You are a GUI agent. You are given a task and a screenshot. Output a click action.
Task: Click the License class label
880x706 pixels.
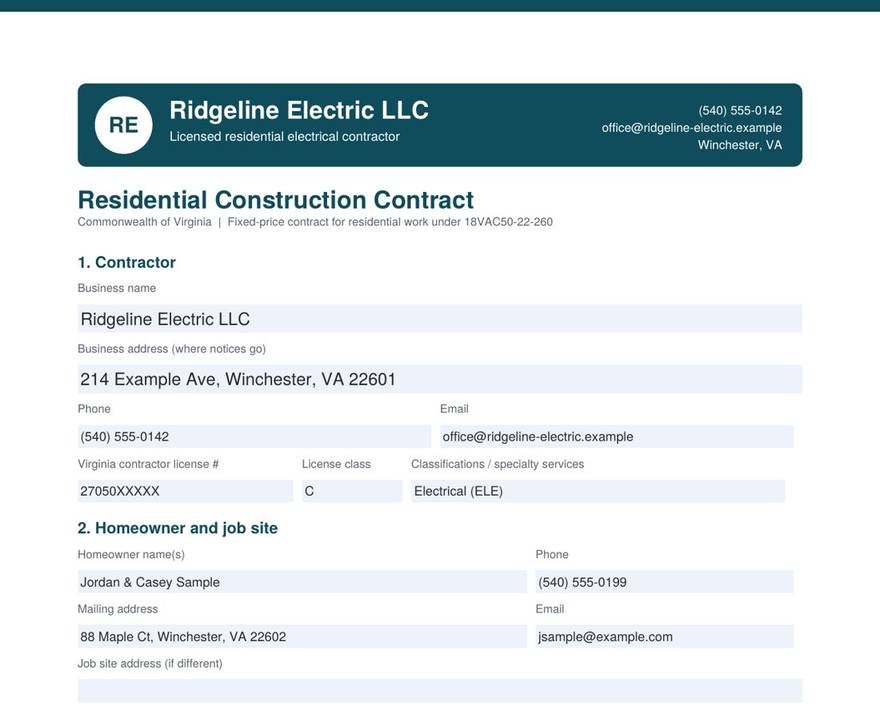click(336, 464)
